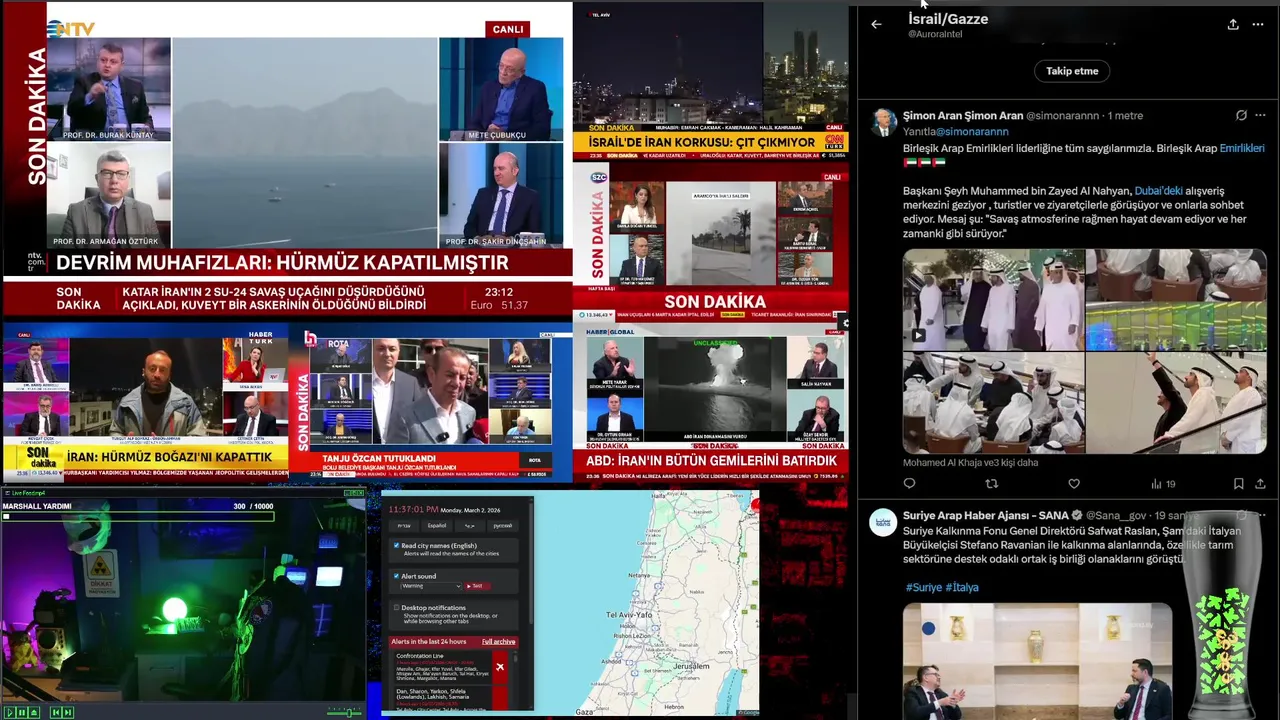Open the SANA agency avatar
The width and height of the screenshot is (1280, 720).
click(x=883, y=523)
